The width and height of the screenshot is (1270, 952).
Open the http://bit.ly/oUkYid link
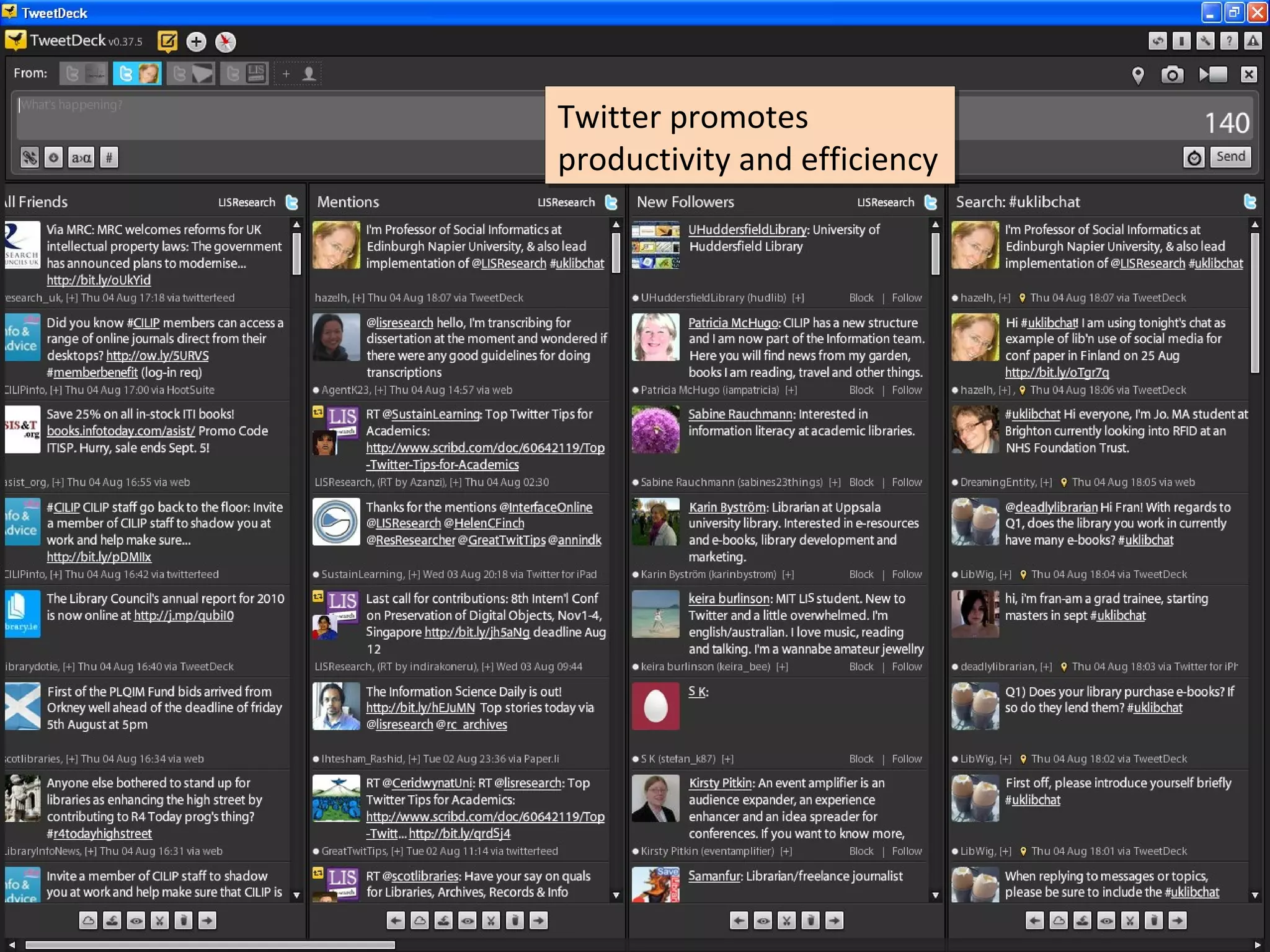point(99,280)
